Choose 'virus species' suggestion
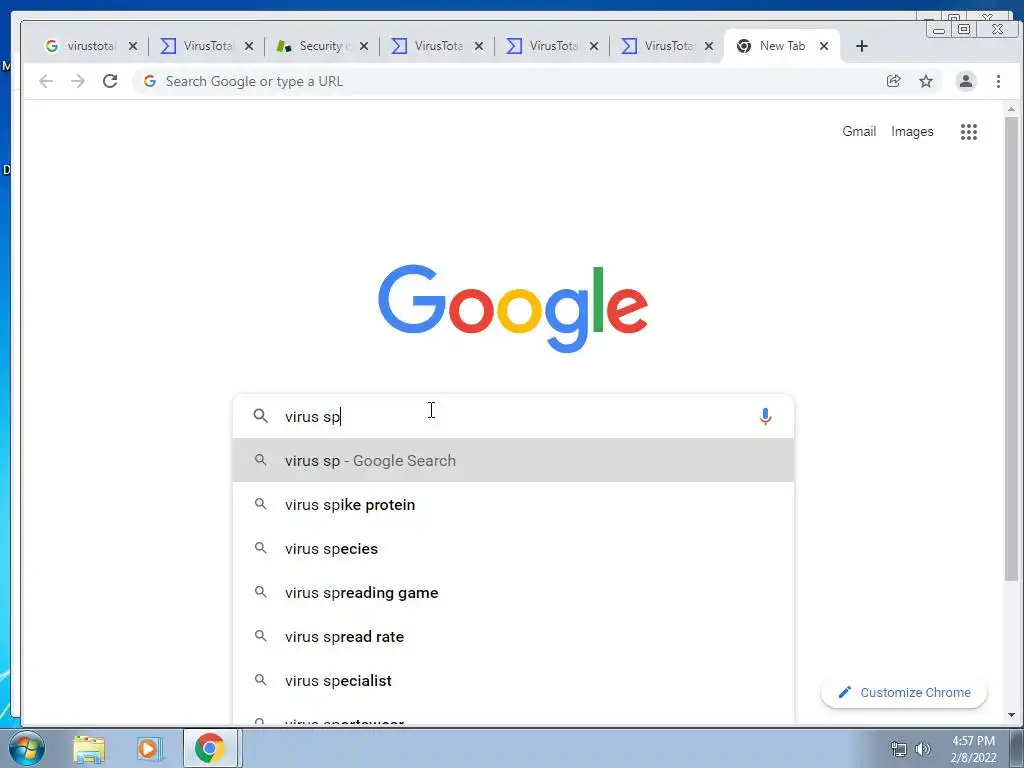1024x768 pixels. tap(513, 549)
